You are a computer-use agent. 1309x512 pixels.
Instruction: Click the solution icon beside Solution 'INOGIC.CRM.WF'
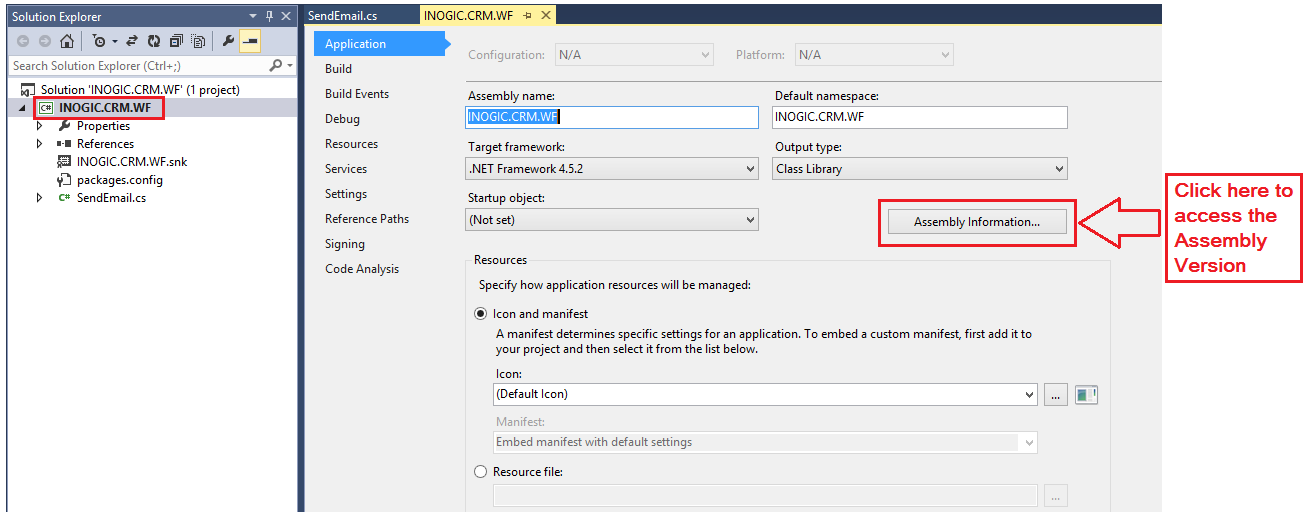(x=28, y=90)
